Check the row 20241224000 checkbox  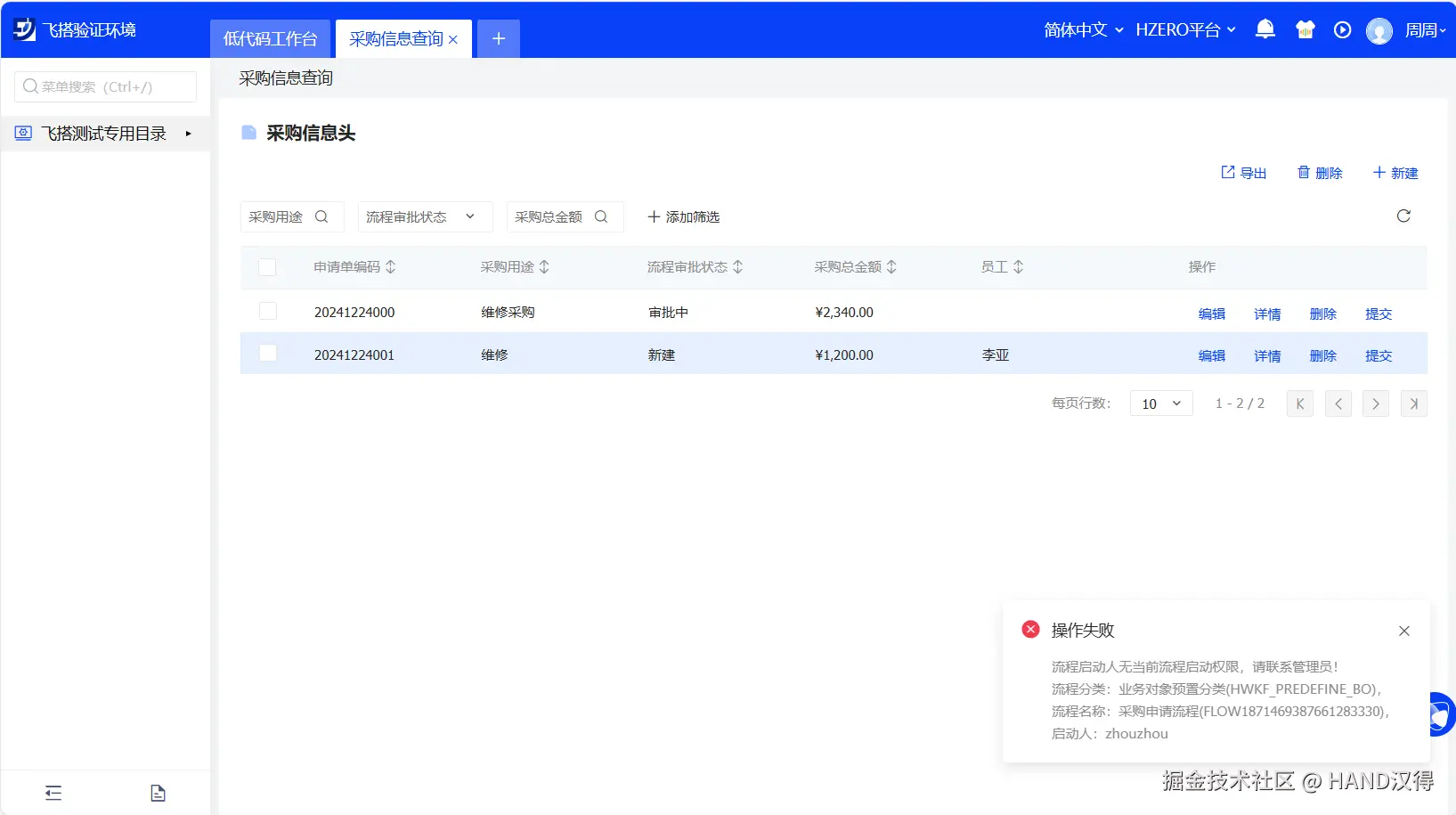(x=268, y=311)
